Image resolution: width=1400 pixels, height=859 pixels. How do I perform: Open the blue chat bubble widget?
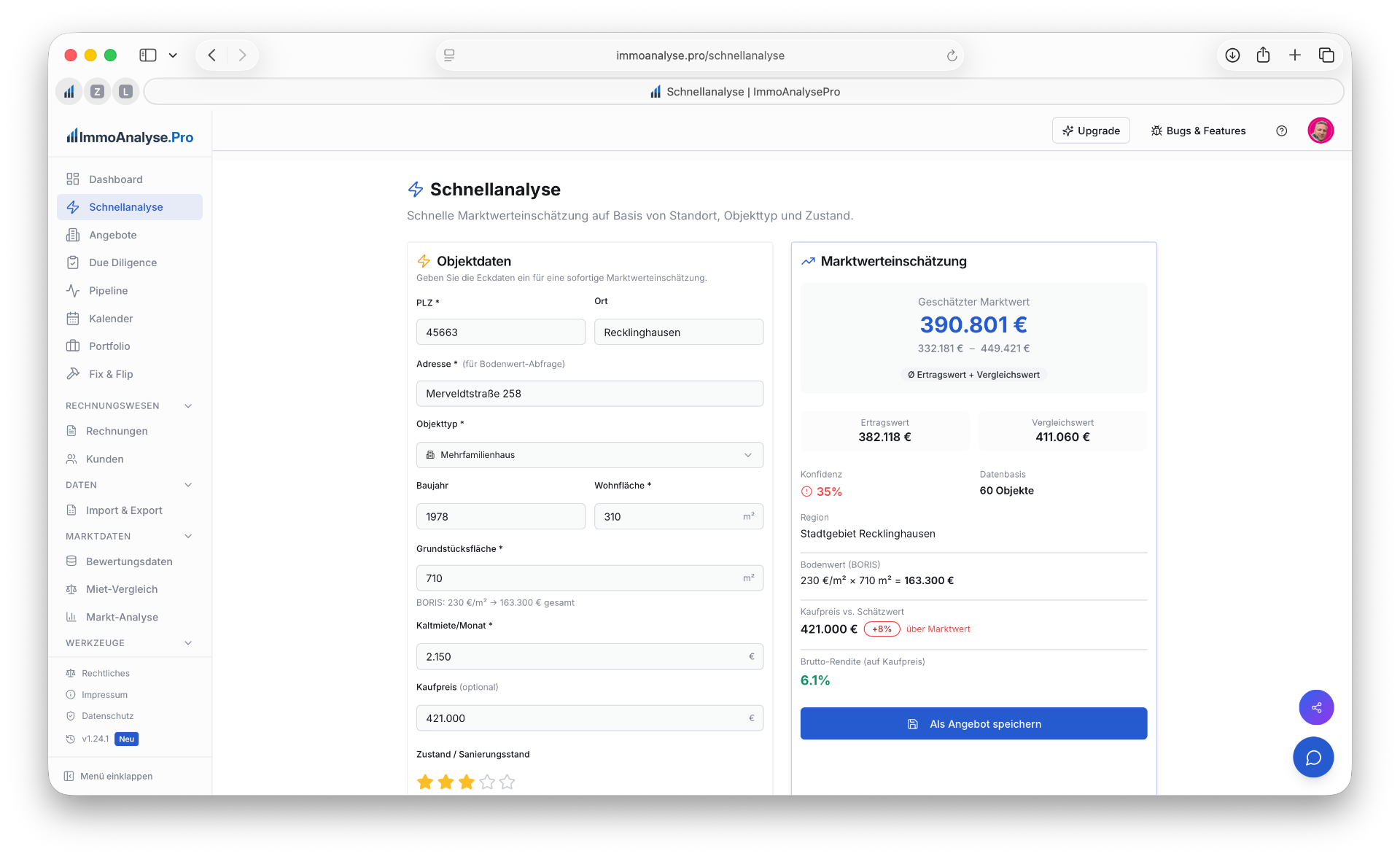1313,758
